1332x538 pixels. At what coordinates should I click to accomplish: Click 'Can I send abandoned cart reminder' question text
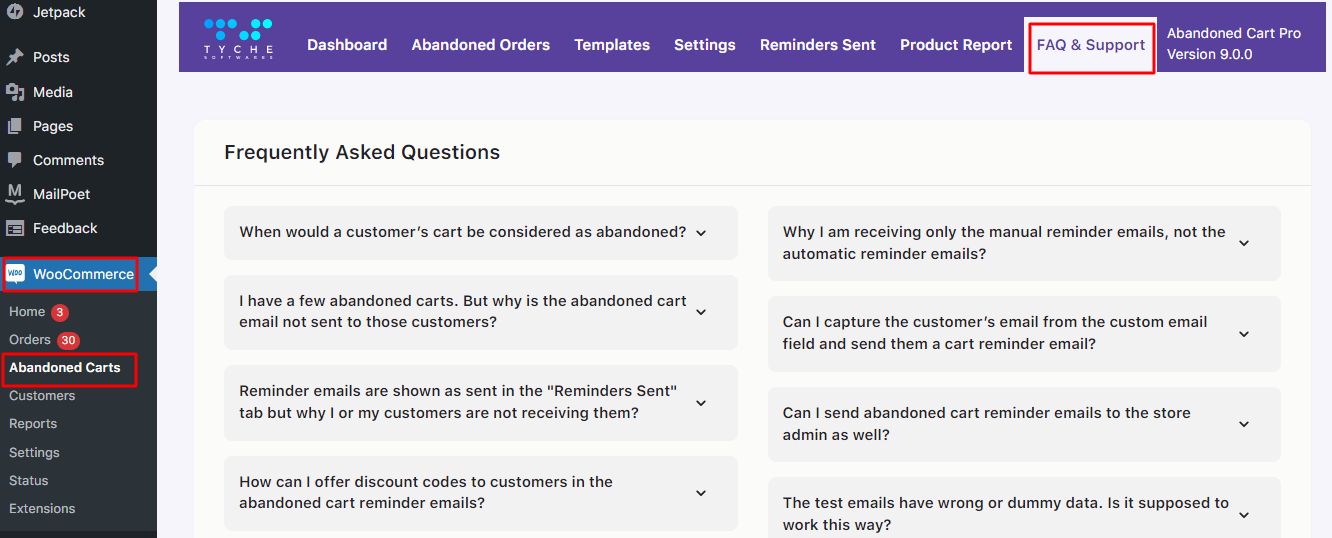click(x=987, y=424)
